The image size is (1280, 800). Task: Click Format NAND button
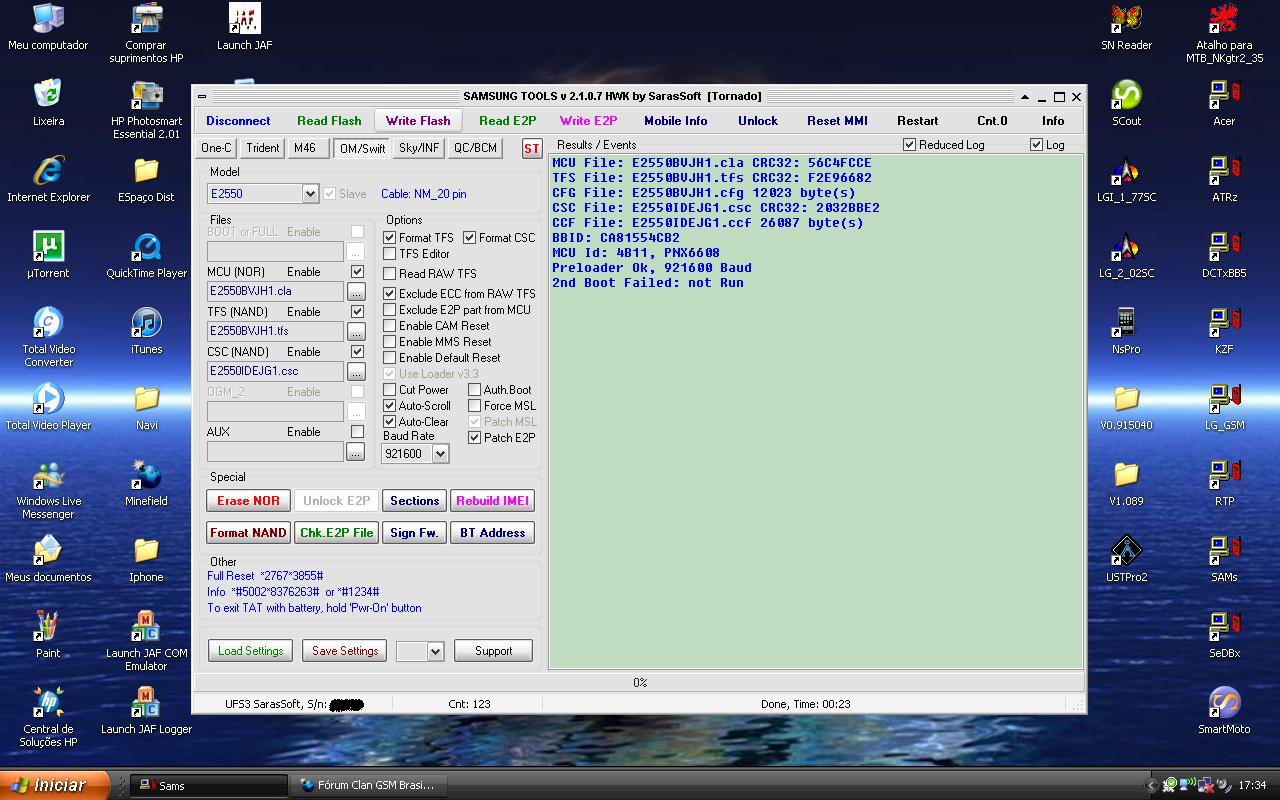(x=248, y=533)
